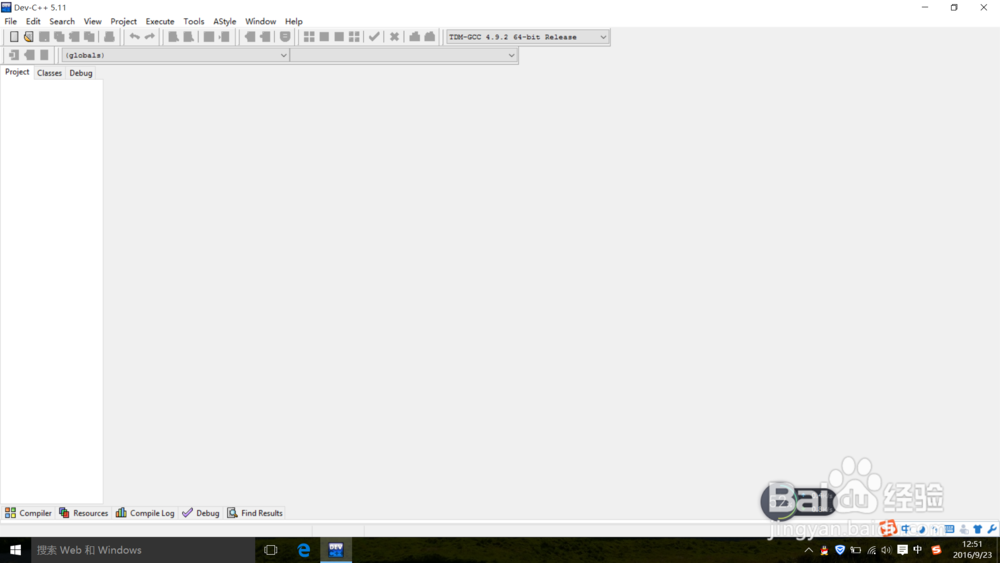
Task: Open the Resources bottom panel tab
Action: pyautogui.click(x=84, y=513)
